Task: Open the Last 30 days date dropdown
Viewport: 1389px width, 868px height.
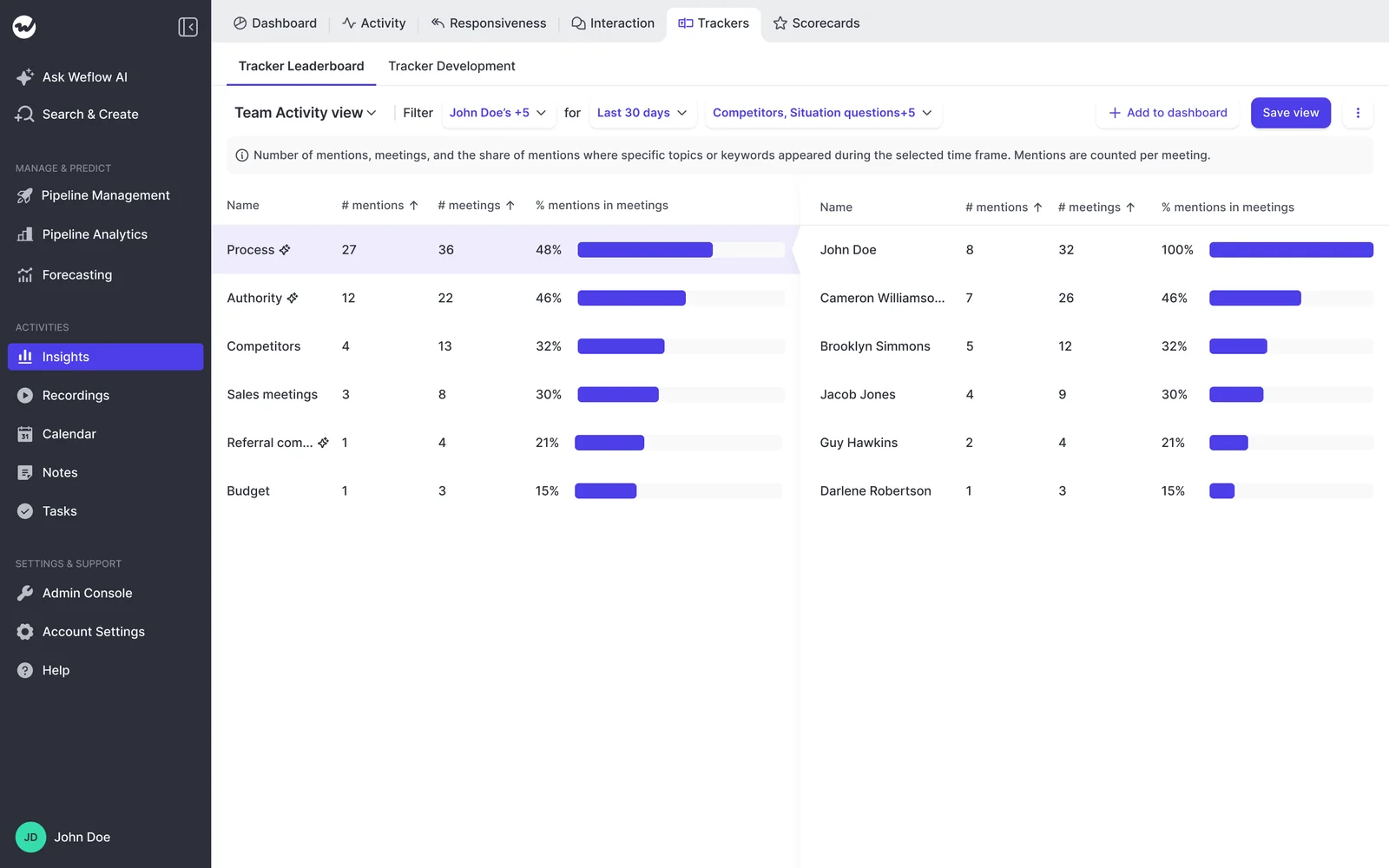Action: point(642,113)
